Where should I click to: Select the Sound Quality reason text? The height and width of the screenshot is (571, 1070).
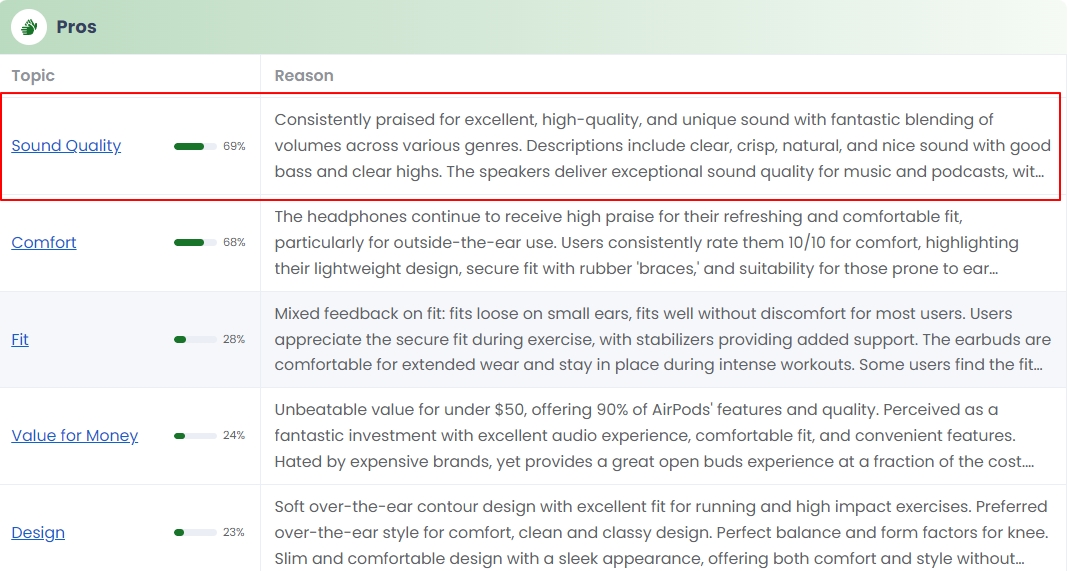click(663, 145)
